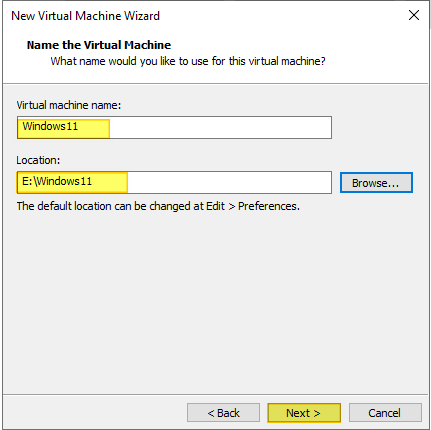
Task: Click the Browse... button for location
Action: click(376, 183)
